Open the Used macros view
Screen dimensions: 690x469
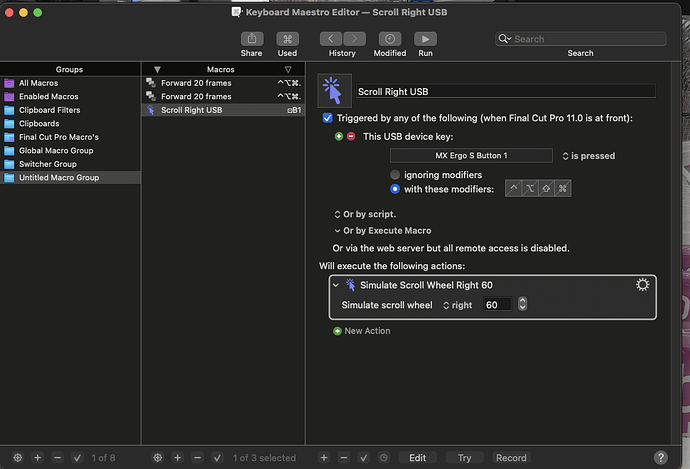pos(287,39)
